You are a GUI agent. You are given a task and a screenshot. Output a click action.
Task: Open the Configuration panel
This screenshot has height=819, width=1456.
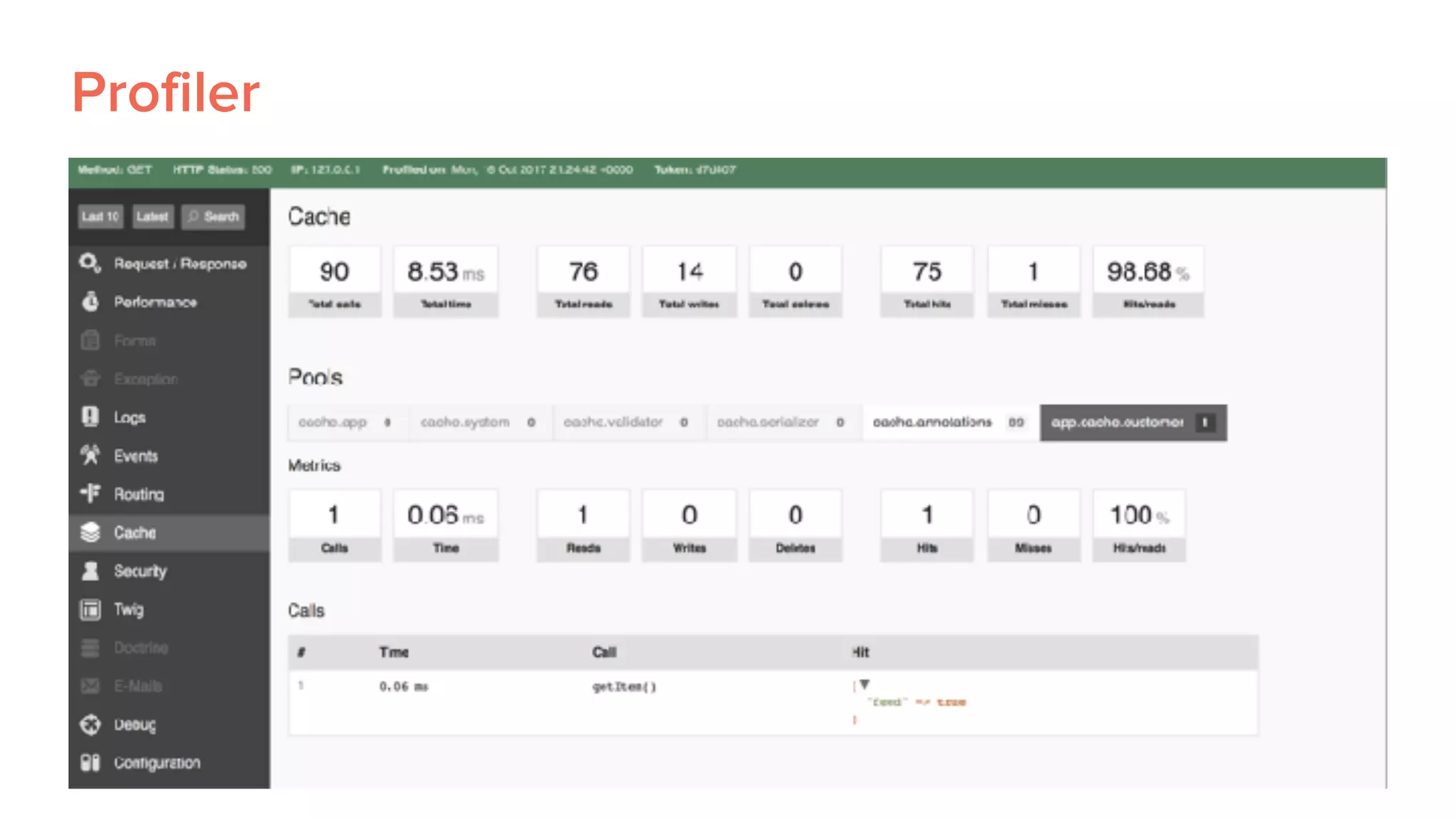[169, 763]
